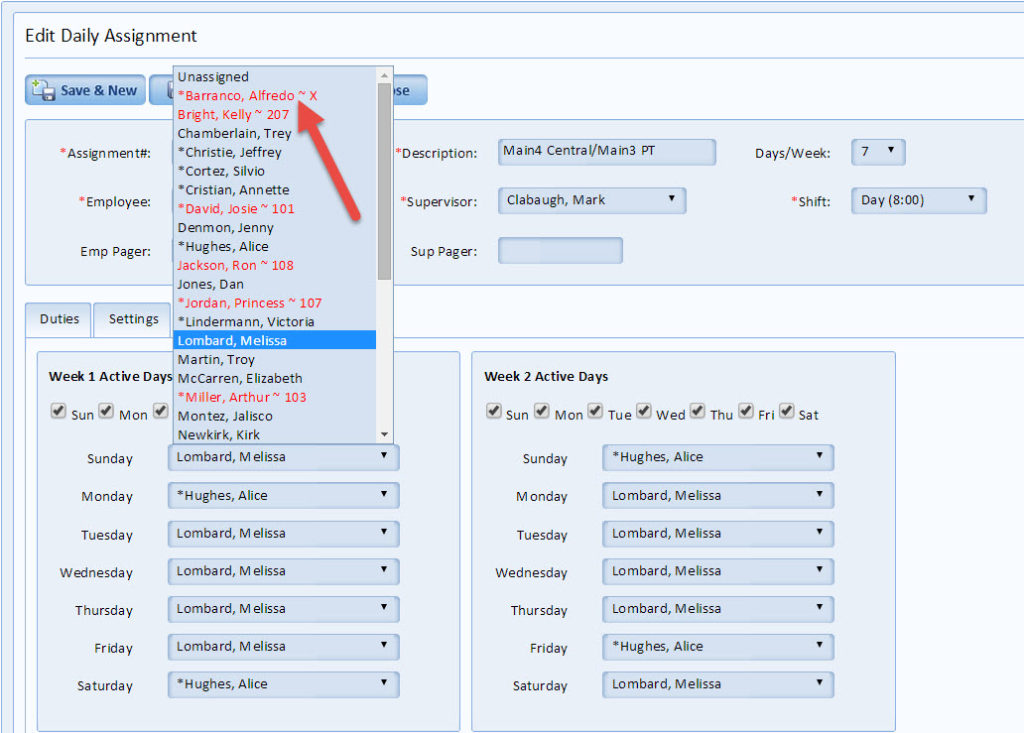Select Denmon, Jenny in the list
1024x733 pixels.
click(x=274, y=228)
